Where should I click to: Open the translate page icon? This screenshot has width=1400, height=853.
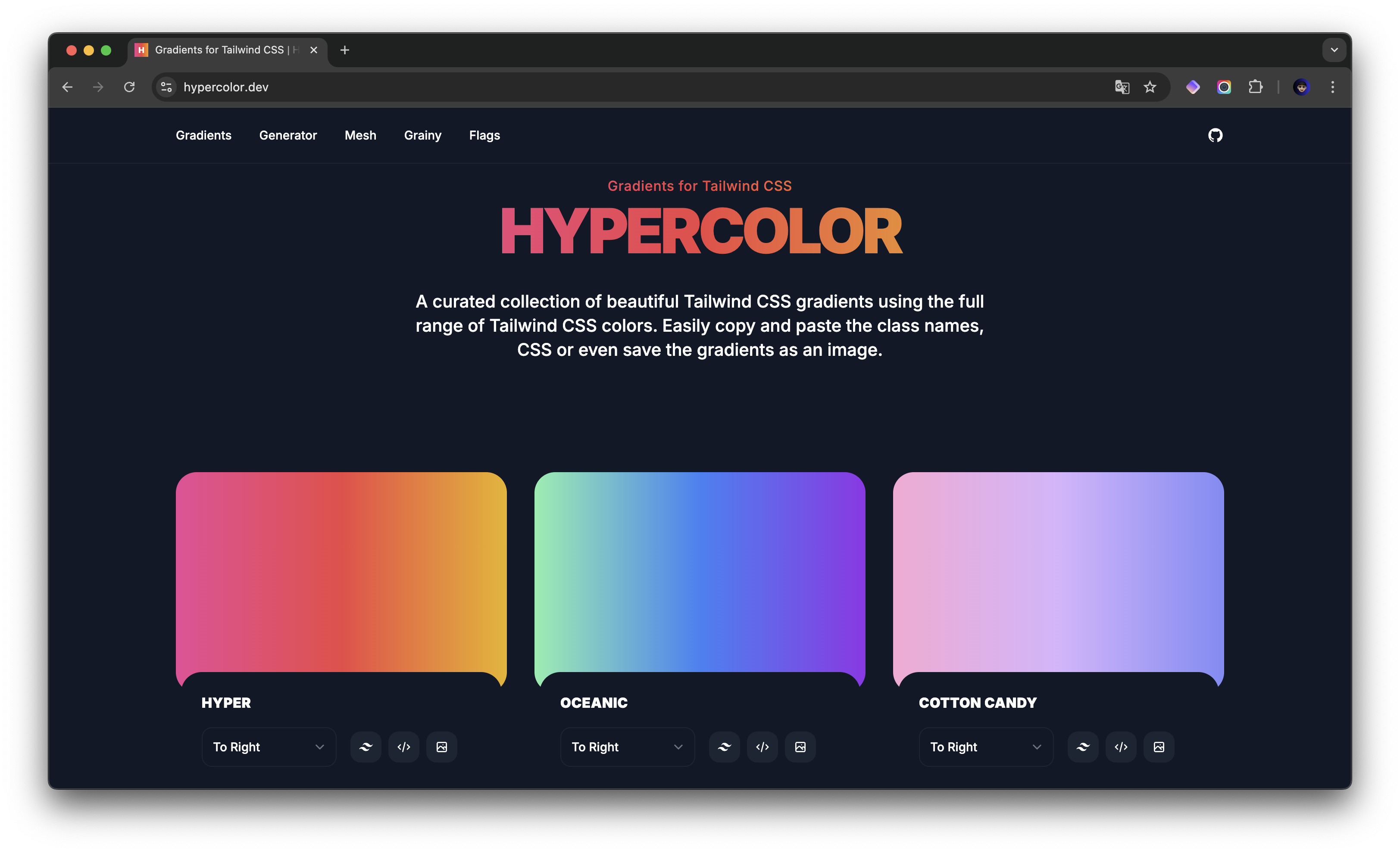(x=1122, y=87)
